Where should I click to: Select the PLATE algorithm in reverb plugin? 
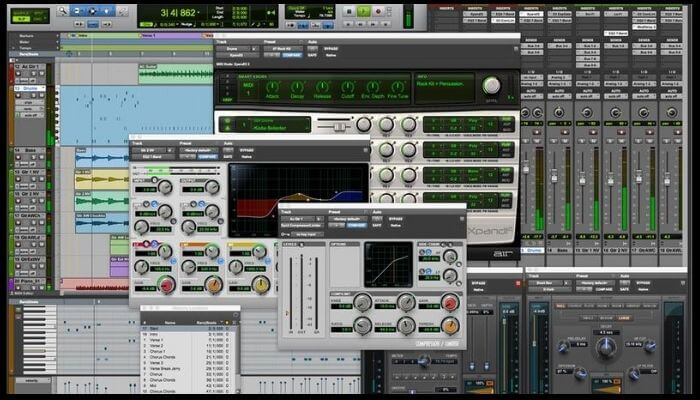pos(589,306)
